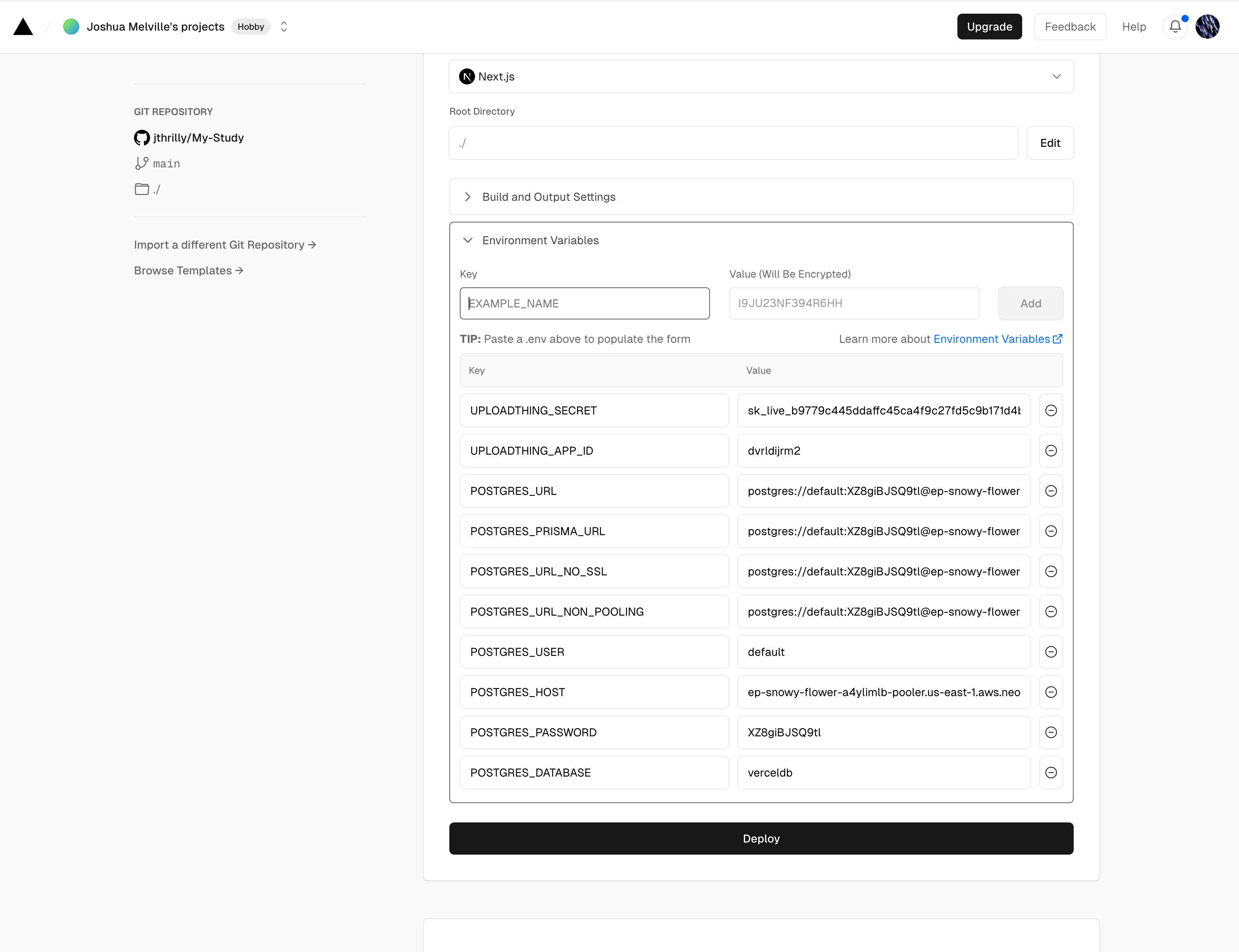Open the Environment Variables docs link
The width and height of the screenshot is (1239, 952).
997,339
